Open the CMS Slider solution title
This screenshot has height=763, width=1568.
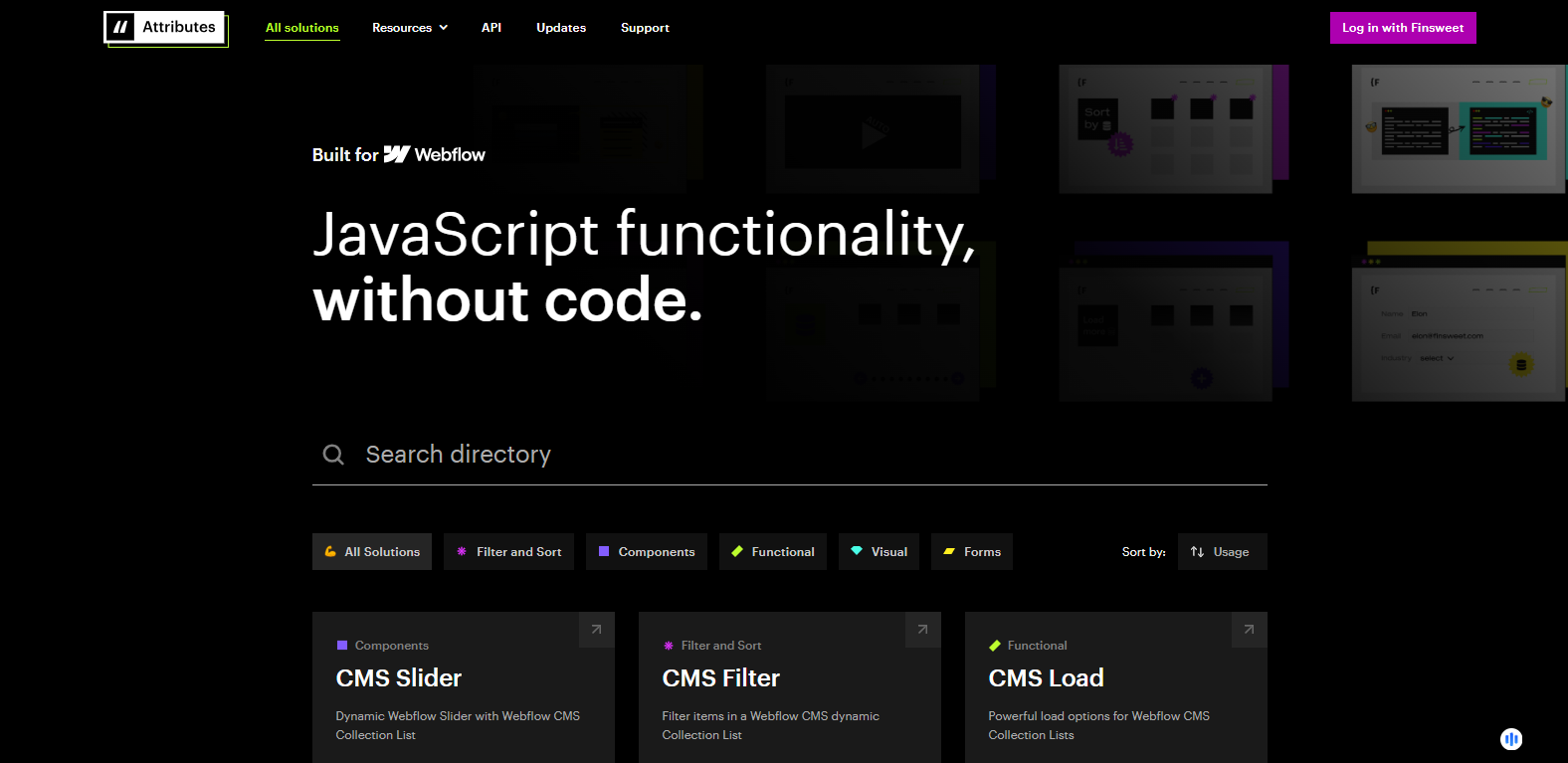coord(399,678)
